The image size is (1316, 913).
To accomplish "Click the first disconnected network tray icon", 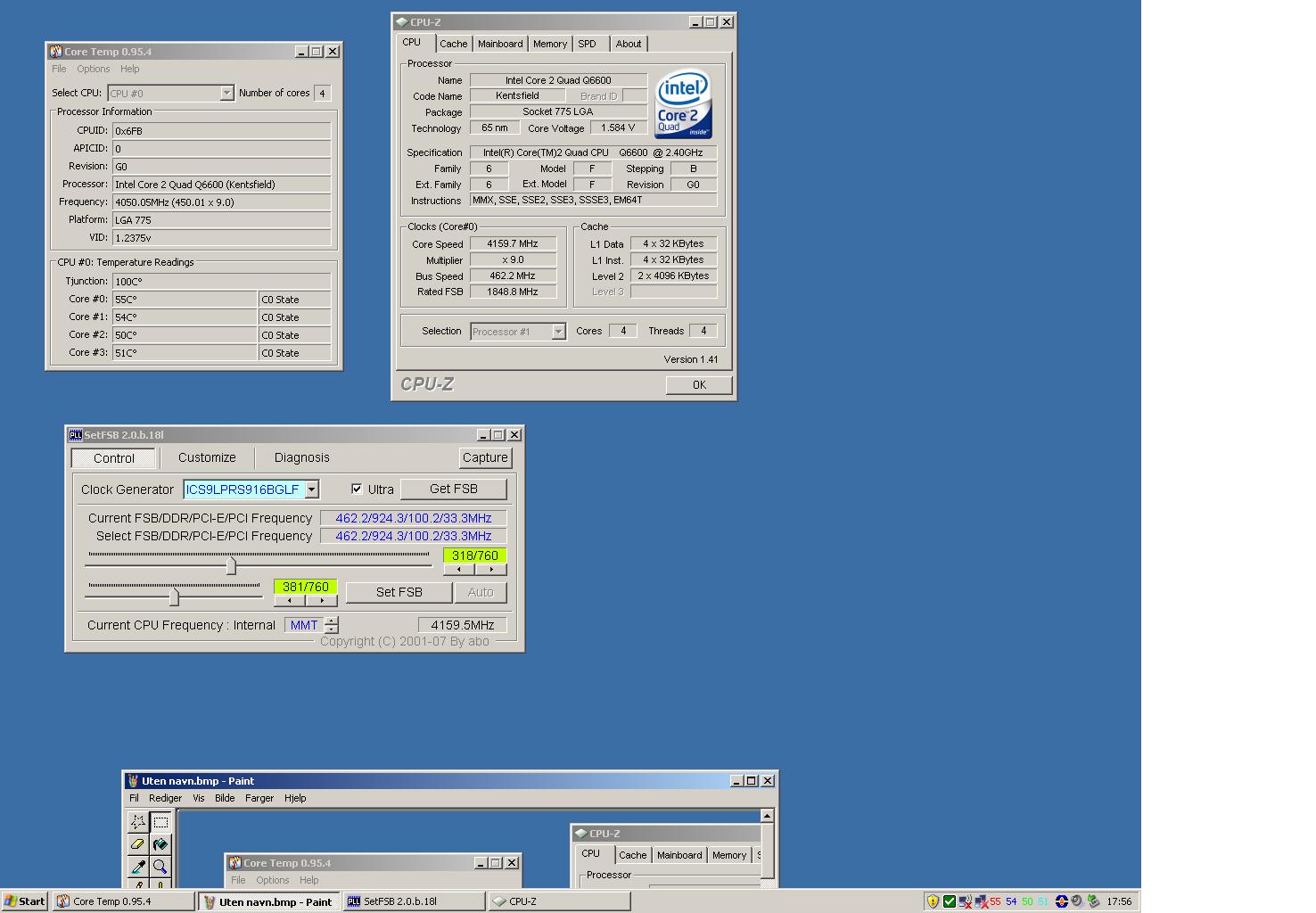I will tap(966, 901).
